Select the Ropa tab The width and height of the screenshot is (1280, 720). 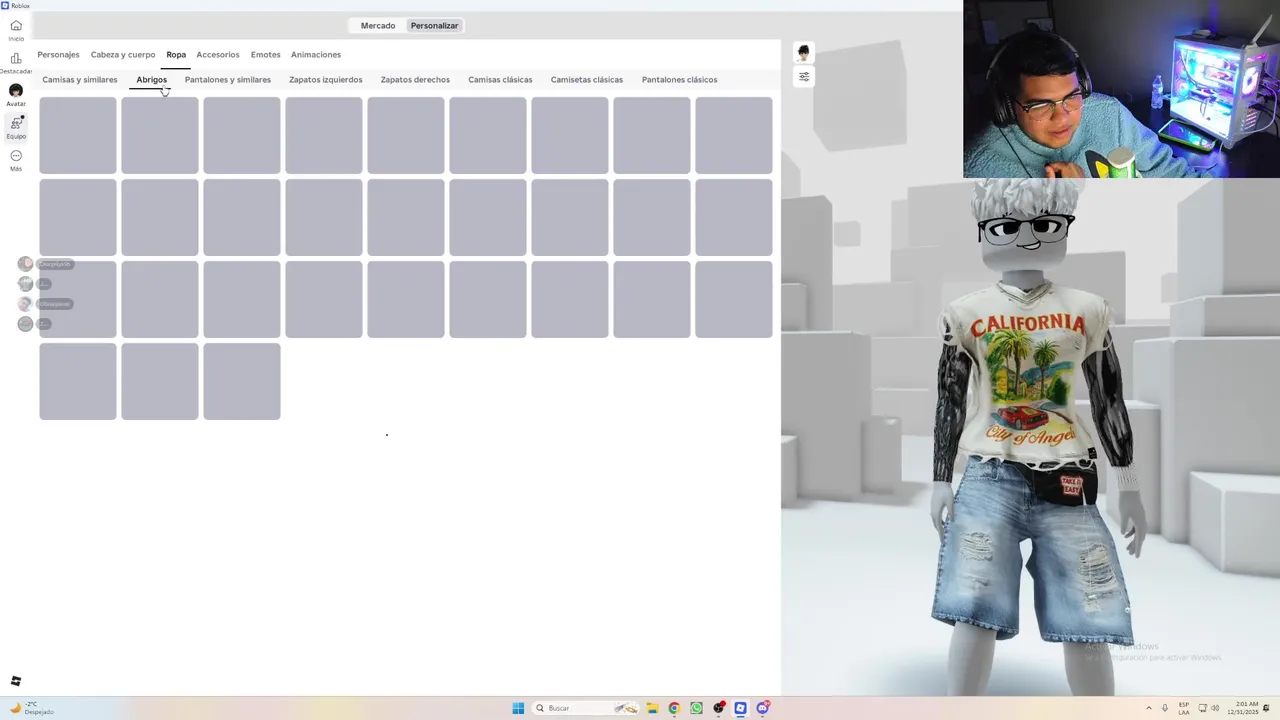tap(176, 55)
